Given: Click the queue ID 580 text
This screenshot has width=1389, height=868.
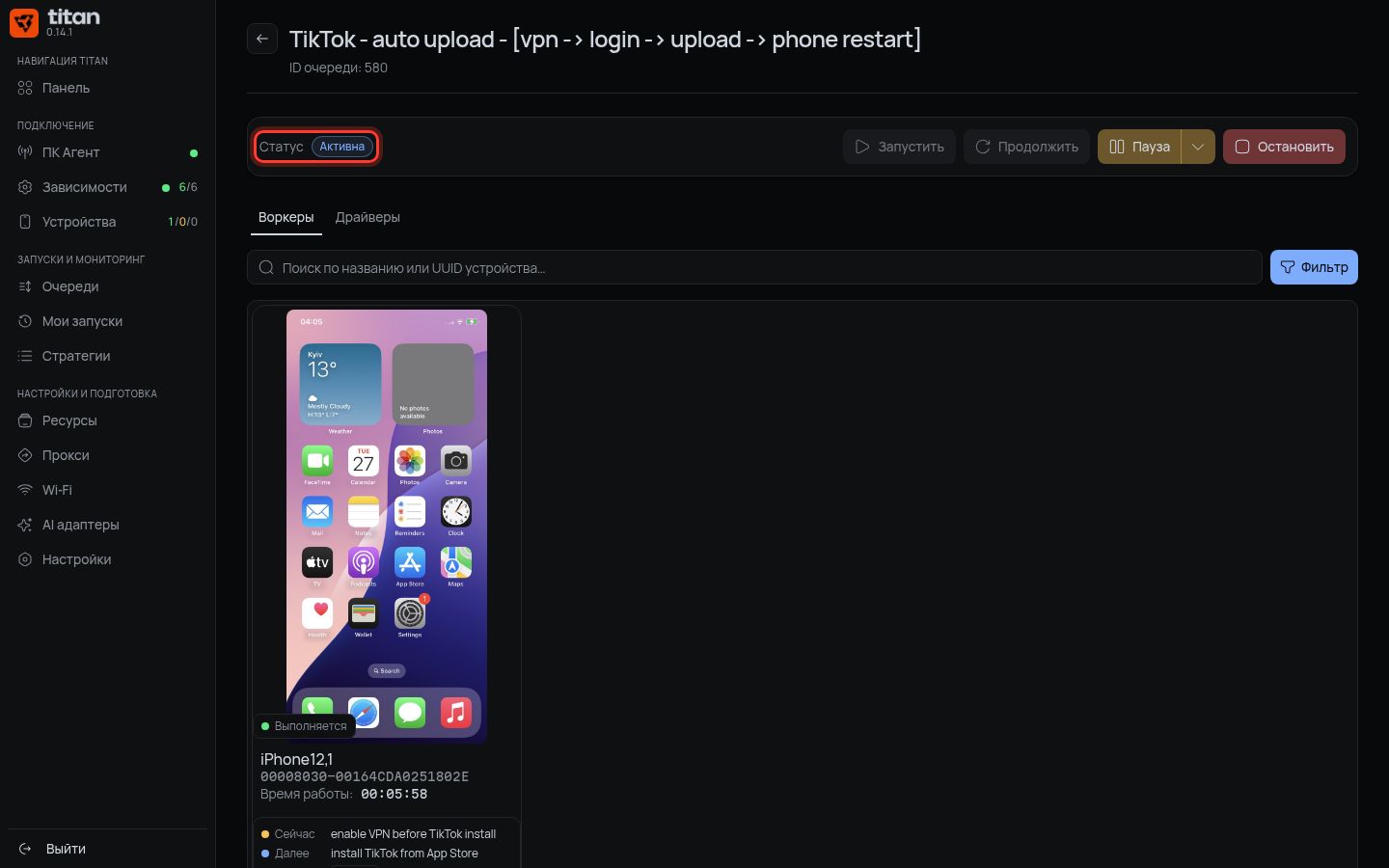Looking at the screenshot, I should click(x=339, y=68).
